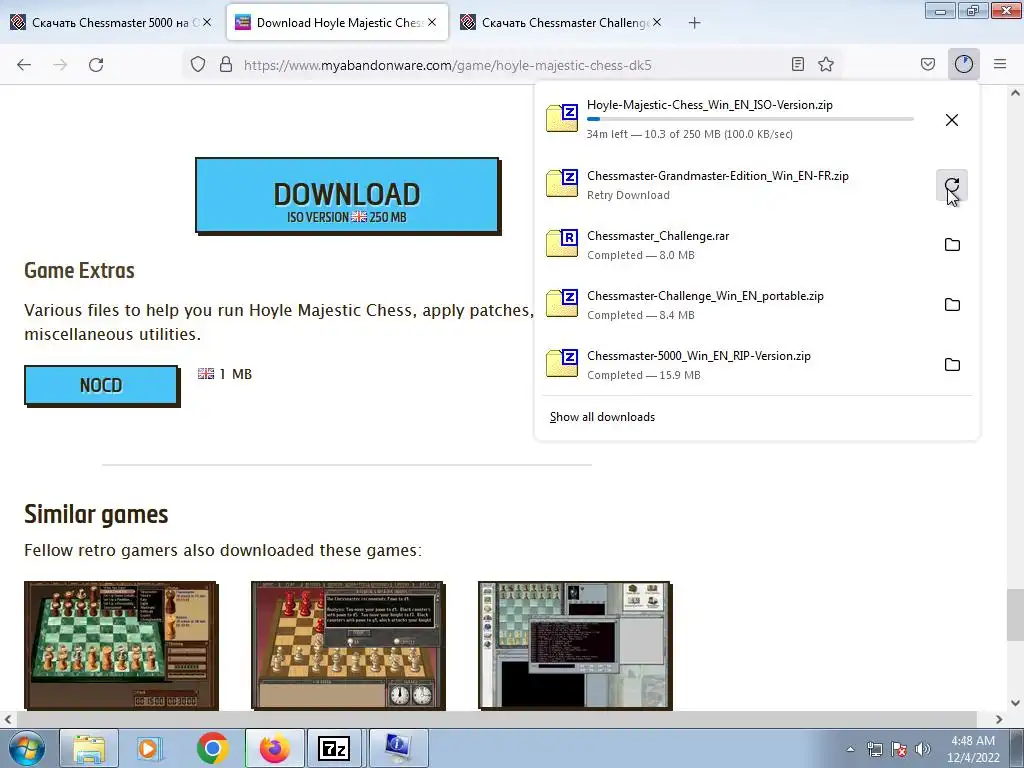Open the red chess pieces game thumbnail
Viewport: 1024px width, 768px height.
[x=348, y=645]
